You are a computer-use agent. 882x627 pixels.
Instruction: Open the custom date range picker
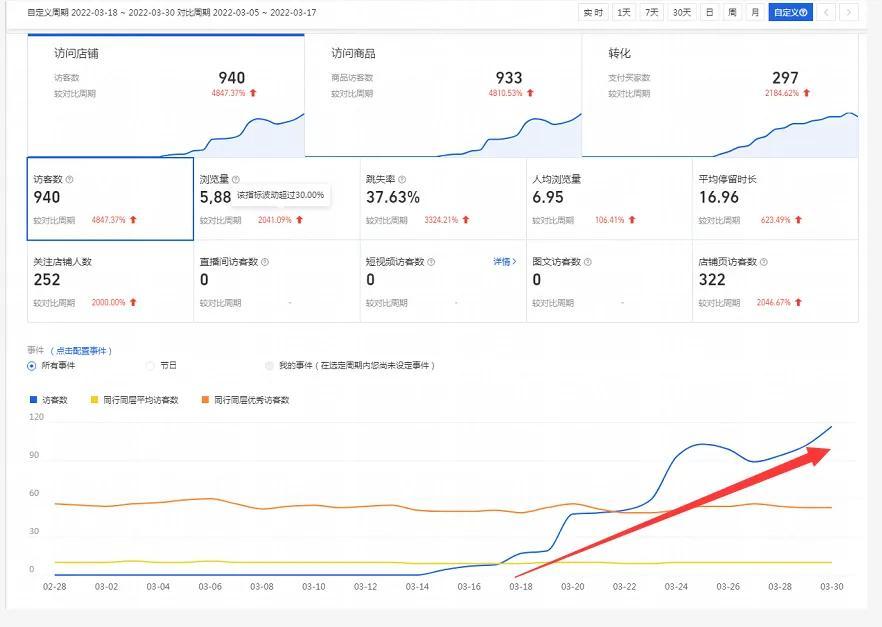[790, 12]
